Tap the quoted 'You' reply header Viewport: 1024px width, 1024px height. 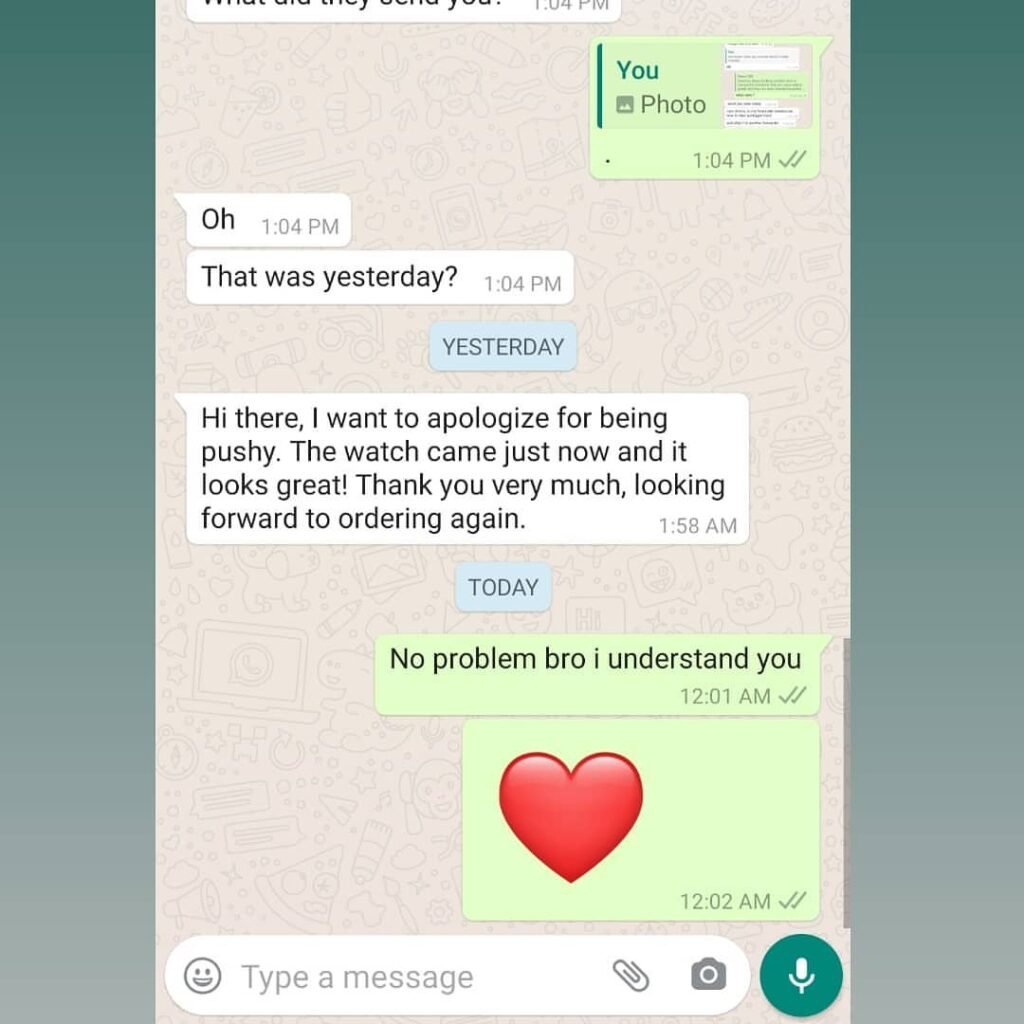pos(637,70)
